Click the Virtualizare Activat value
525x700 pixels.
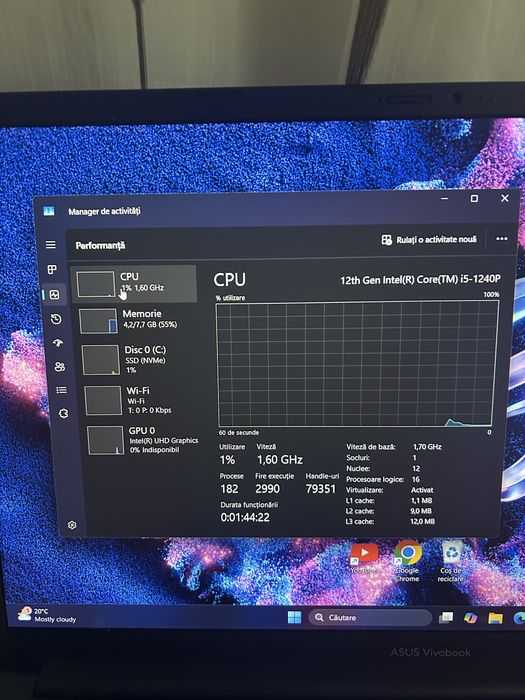pyautogui.click(x=422, y=490)
